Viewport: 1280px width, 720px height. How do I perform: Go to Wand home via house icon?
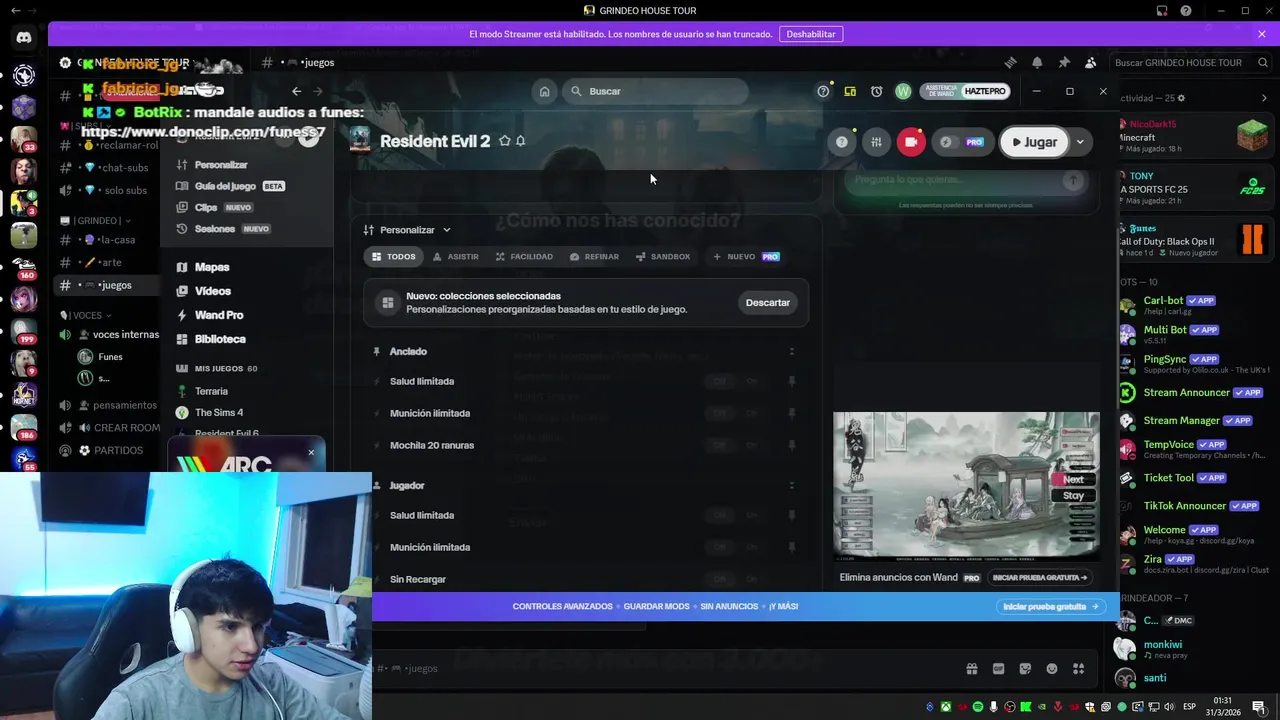coord(544,91)
